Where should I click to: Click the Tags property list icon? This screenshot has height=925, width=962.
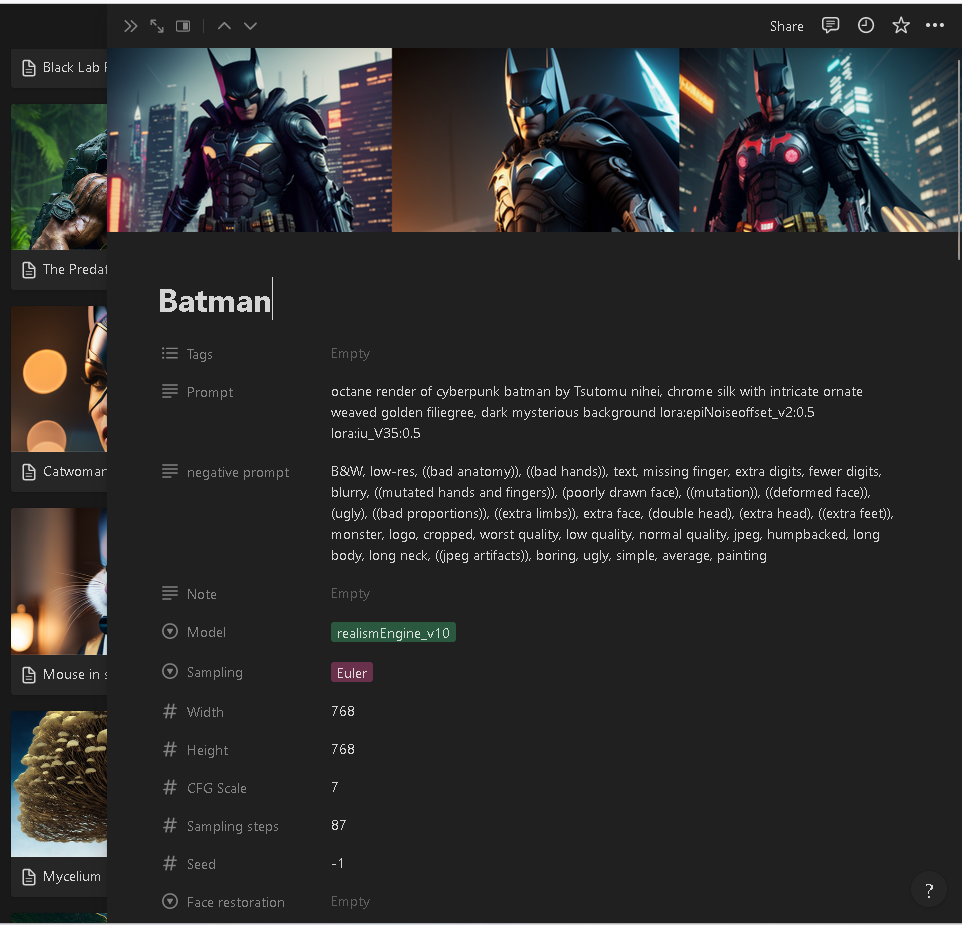click(x=170, y=353)
